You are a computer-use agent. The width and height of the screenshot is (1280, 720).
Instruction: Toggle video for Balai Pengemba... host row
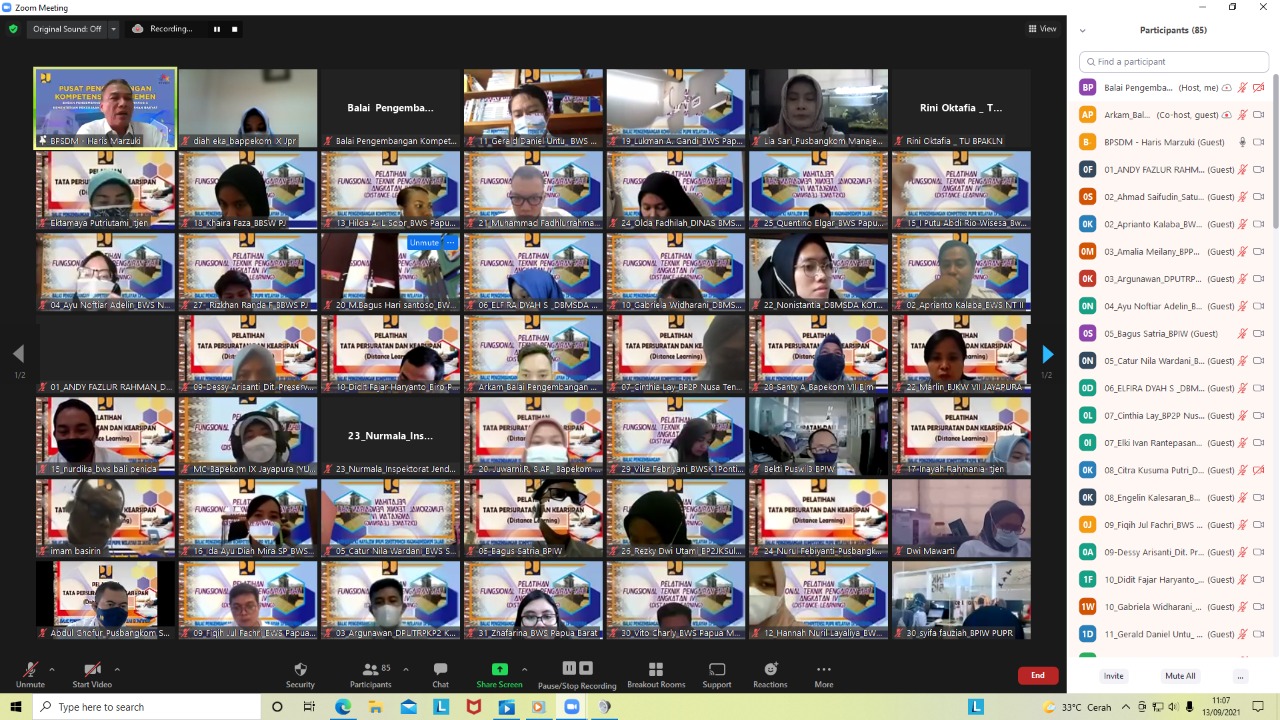(1259, 88)
